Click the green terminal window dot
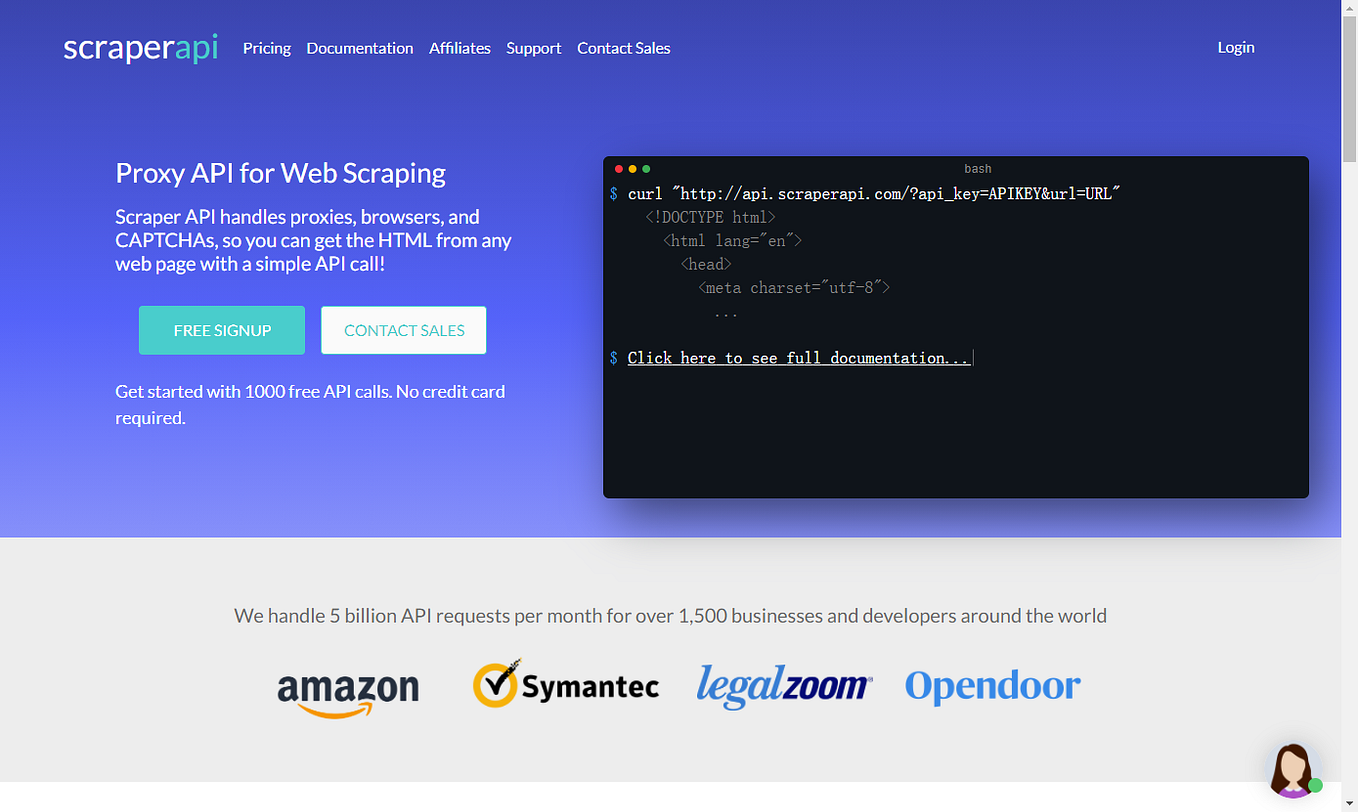The width and height of the screenshot is (1358, 812). (x=647, y=169)
